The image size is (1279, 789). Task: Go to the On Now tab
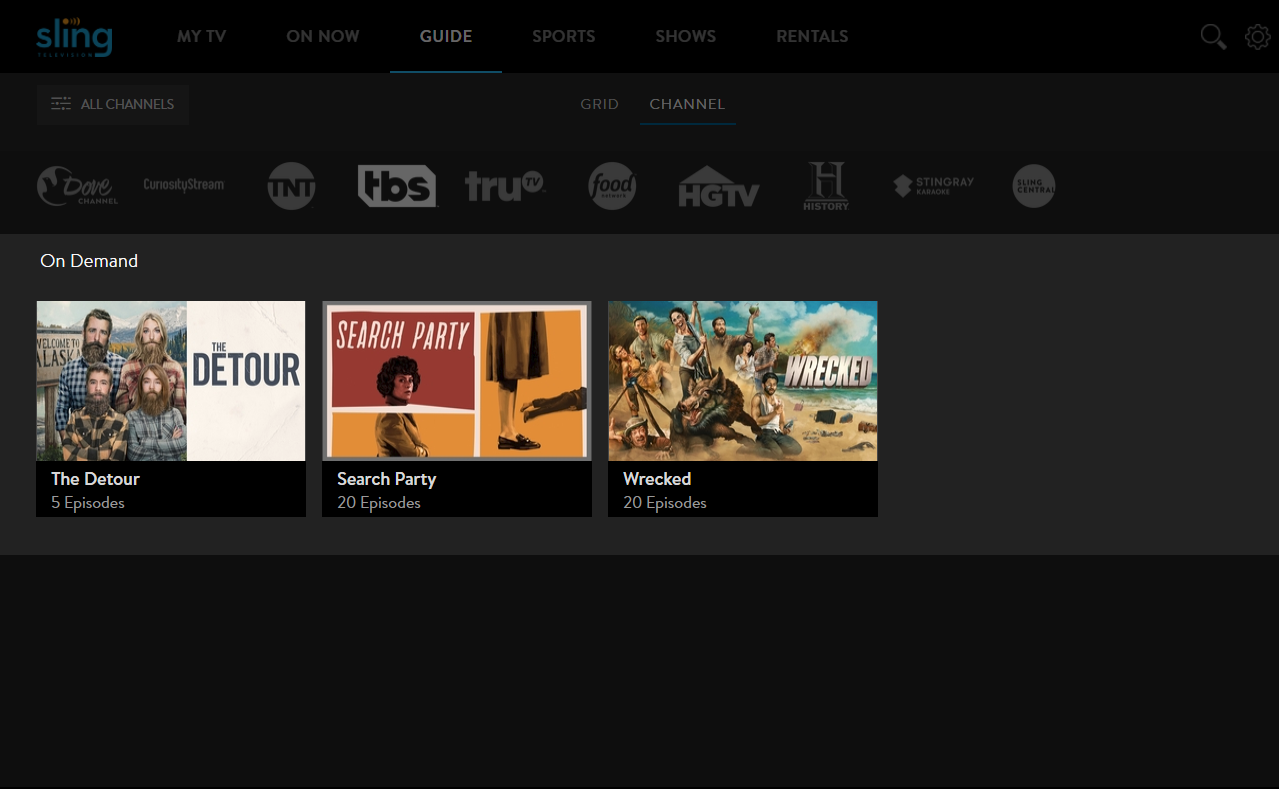point(323,36)
